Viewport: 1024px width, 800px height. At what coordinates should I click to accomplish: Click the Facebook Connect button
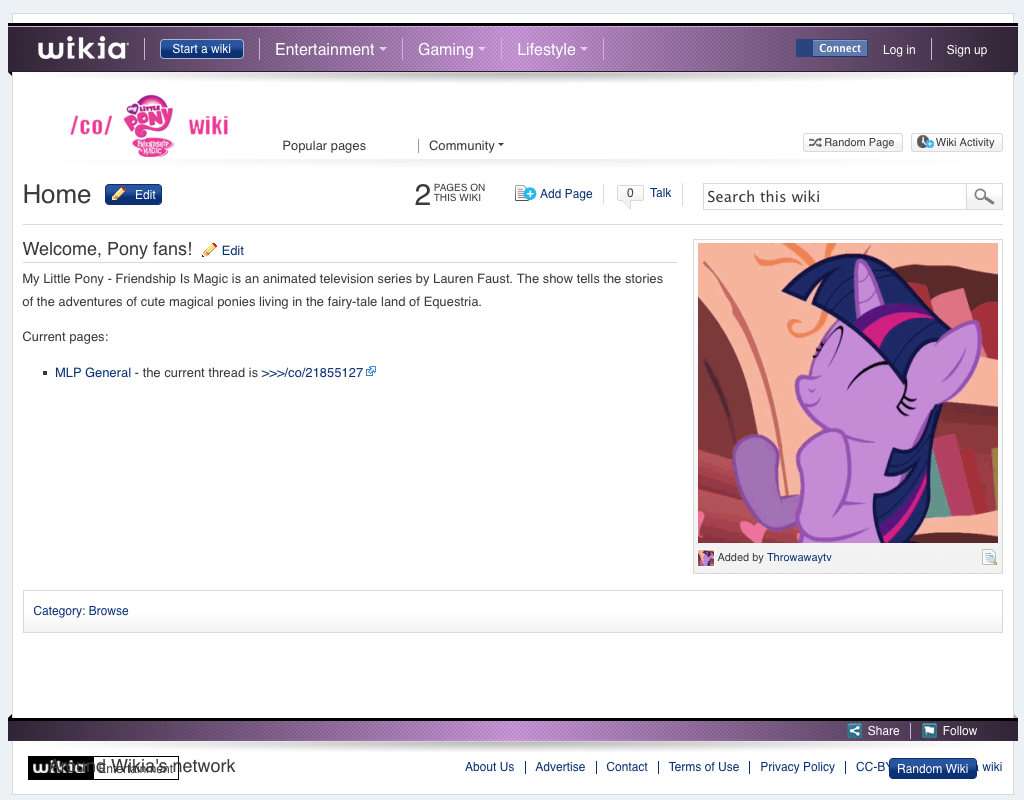click(831, 48)
